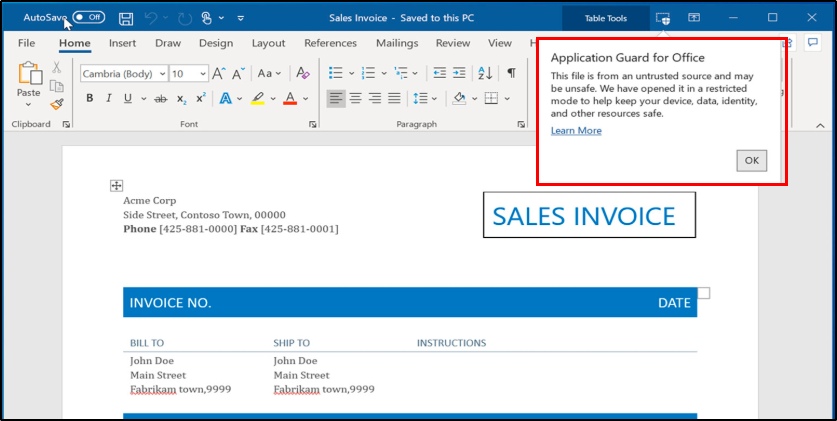Screen dimensions: 837x421
Task: Open the Learn More link
Action: (576, 131)
